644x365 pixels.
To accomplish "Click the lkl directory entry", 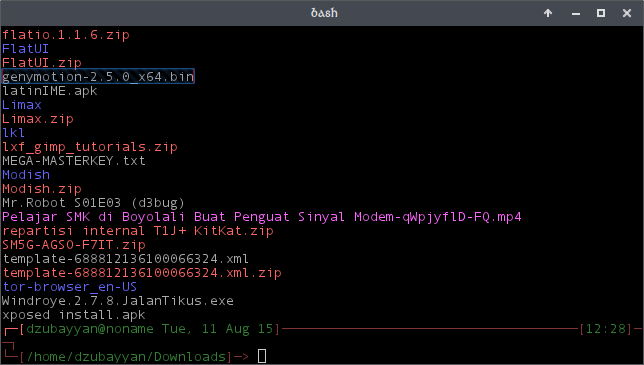I will (14, 133).
